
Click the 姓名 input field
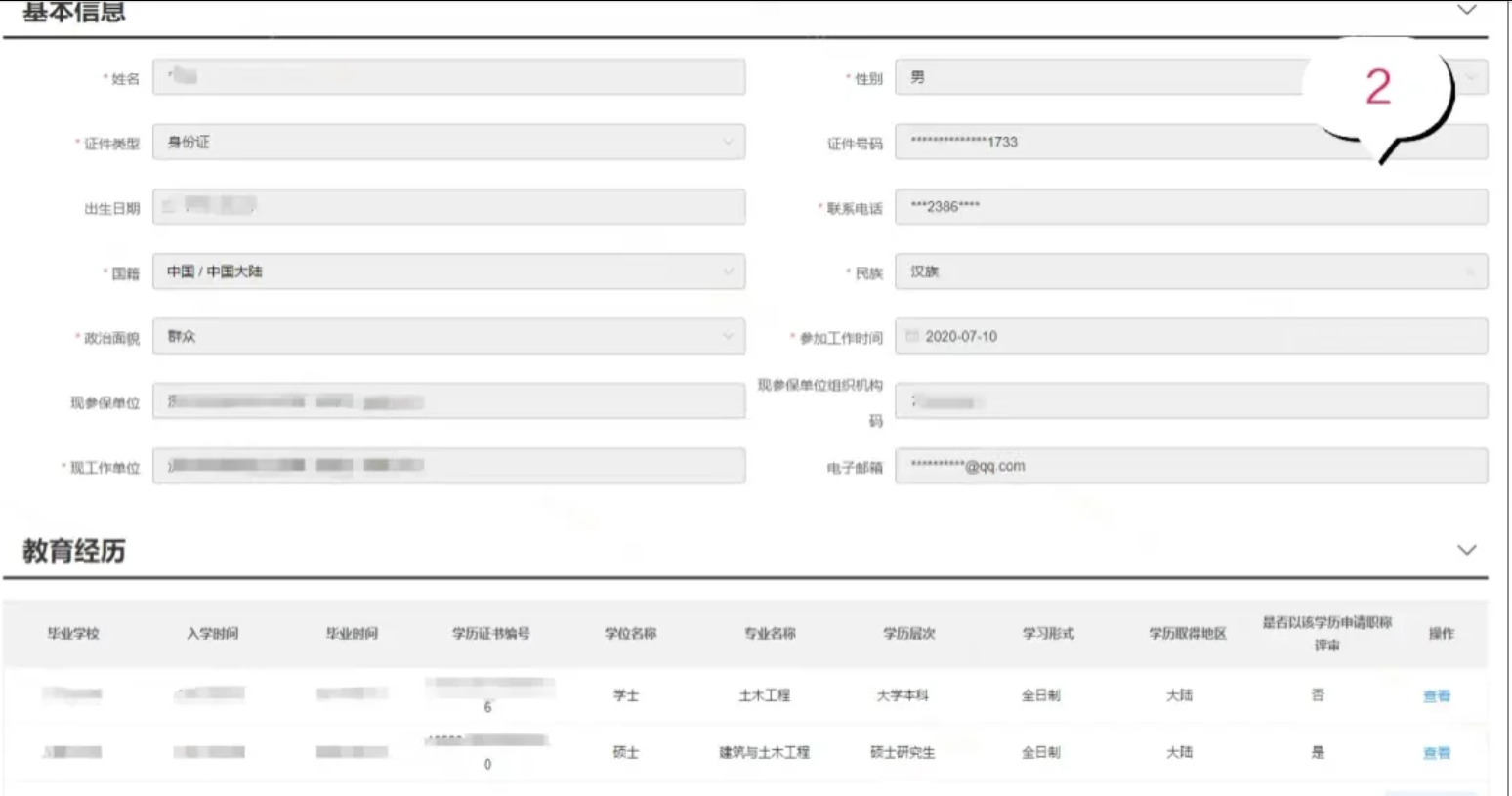pyautogui.click(x=448, y=77)
